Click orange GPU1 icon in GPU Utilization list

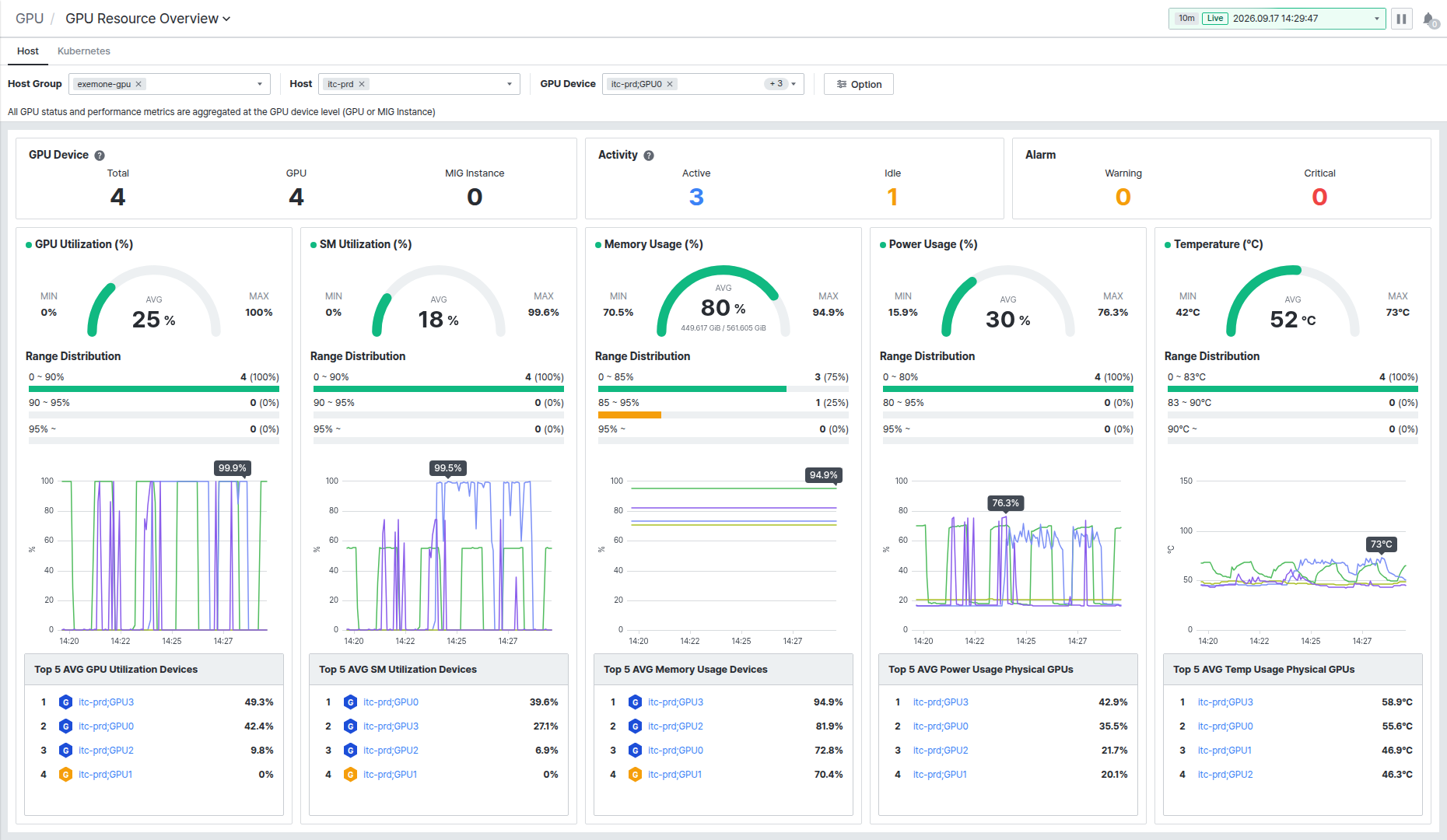(66, 775)
